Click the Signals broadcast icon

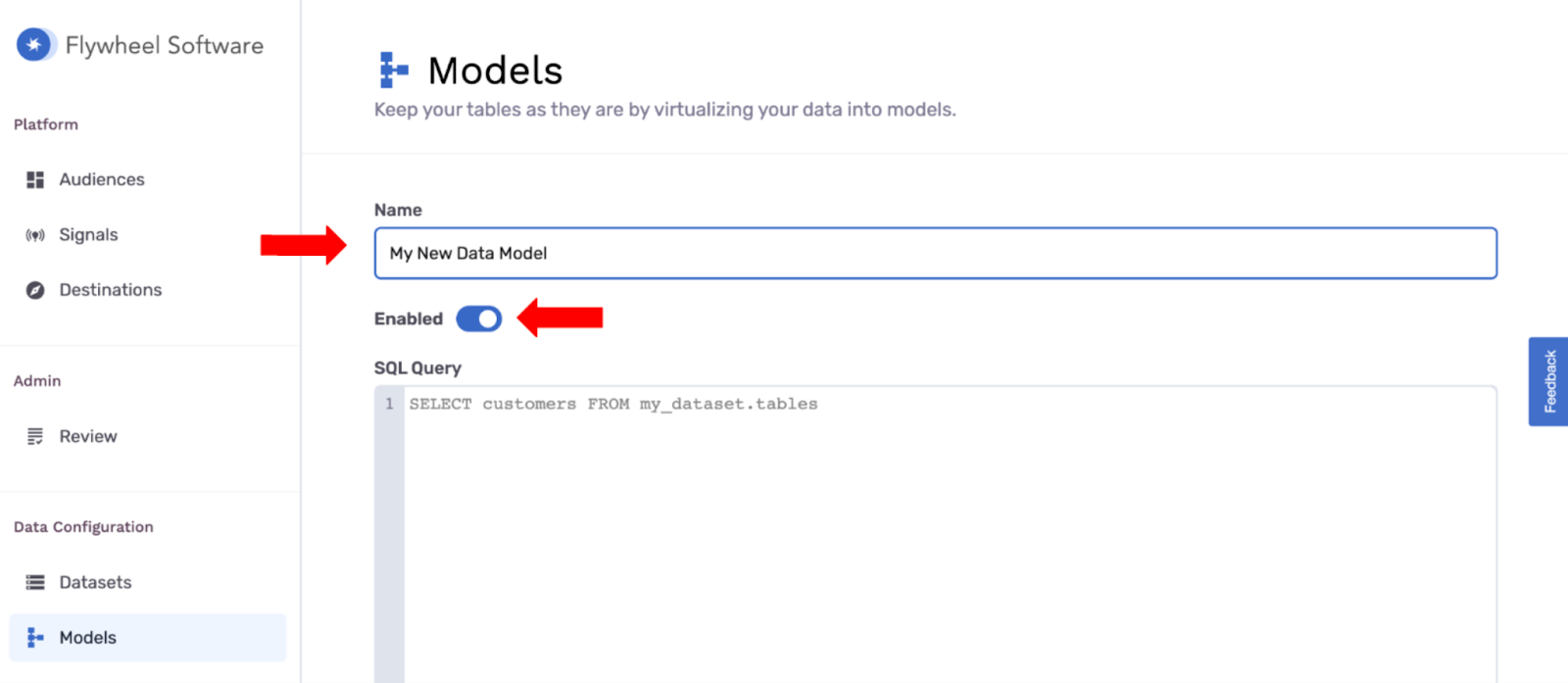pos(35,235)
